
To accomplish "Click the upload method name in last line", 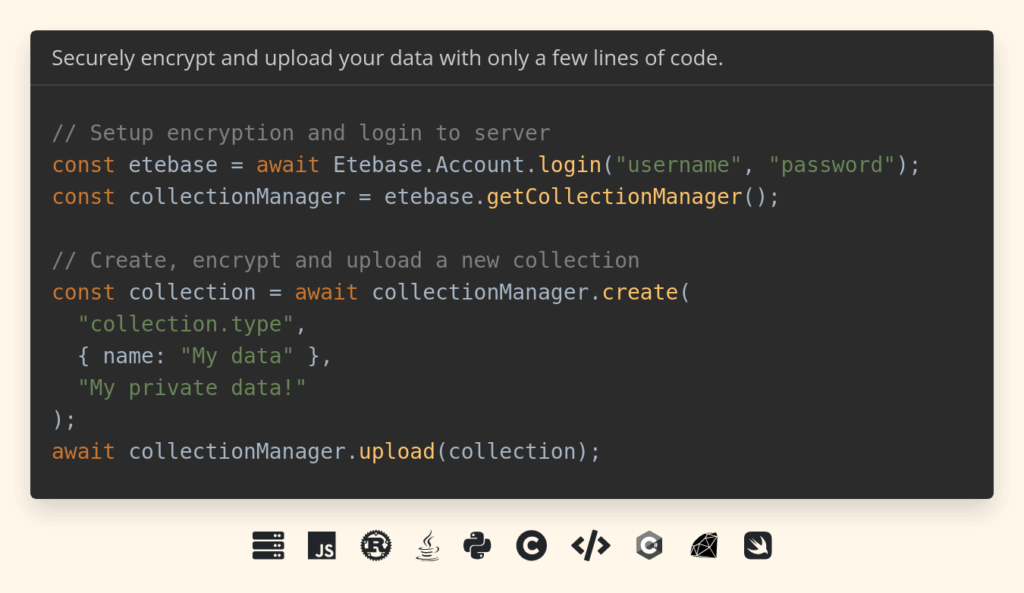I will tap(397, 452).
